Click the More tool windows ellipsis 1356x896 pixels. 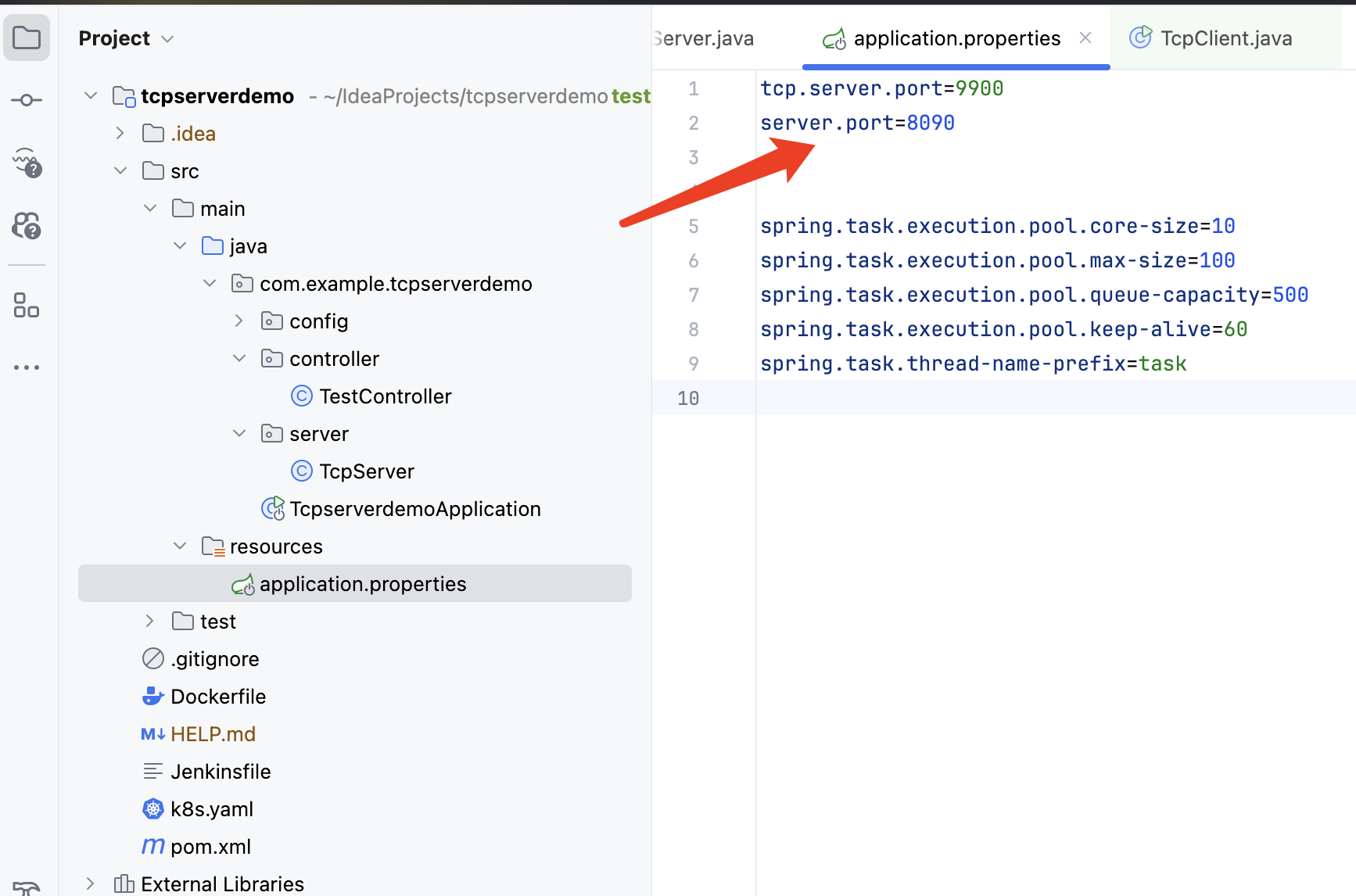tap(27, 367)
